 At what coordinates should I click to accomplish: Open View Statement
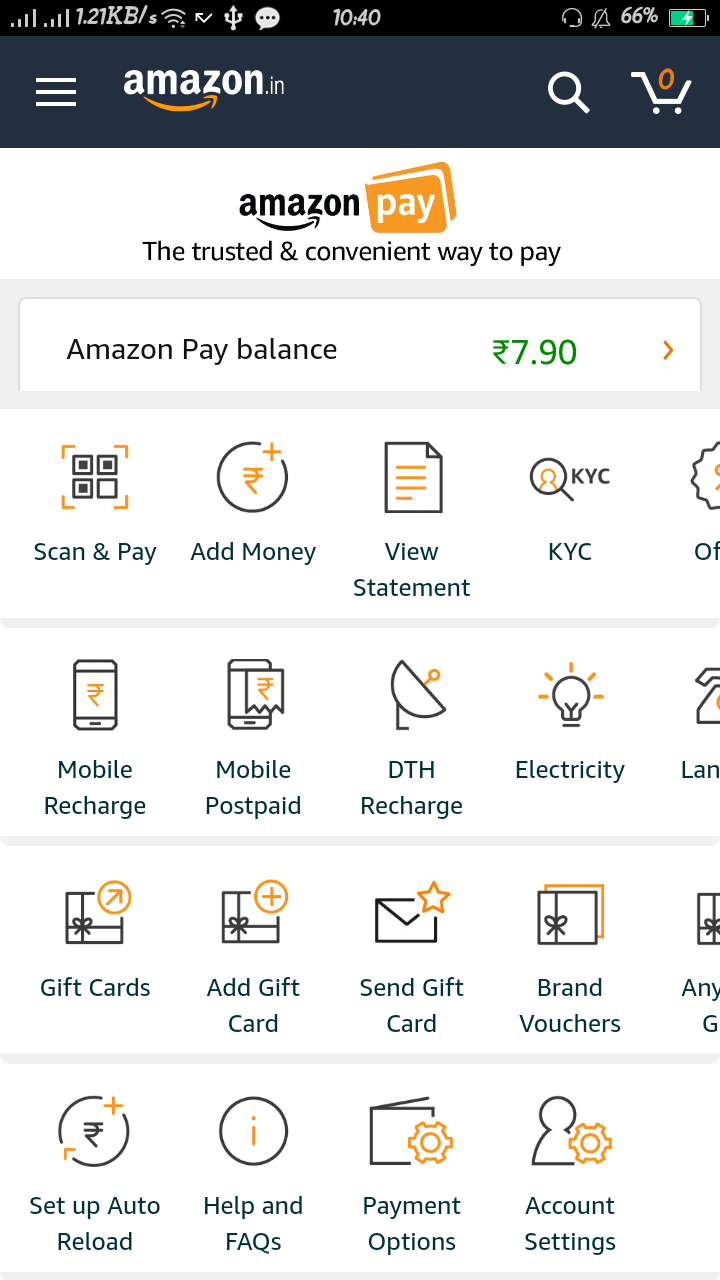click(412, 477)
